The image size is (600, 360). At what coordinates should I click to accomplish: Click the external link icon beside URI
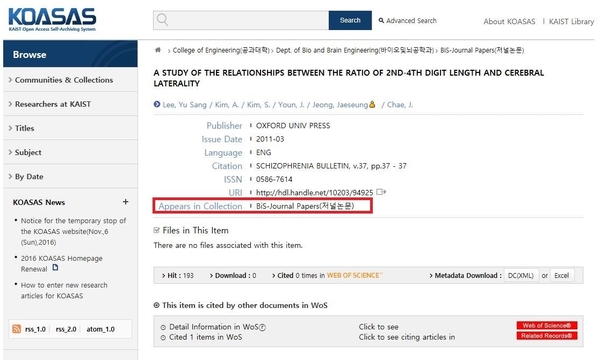coord(381,192)
